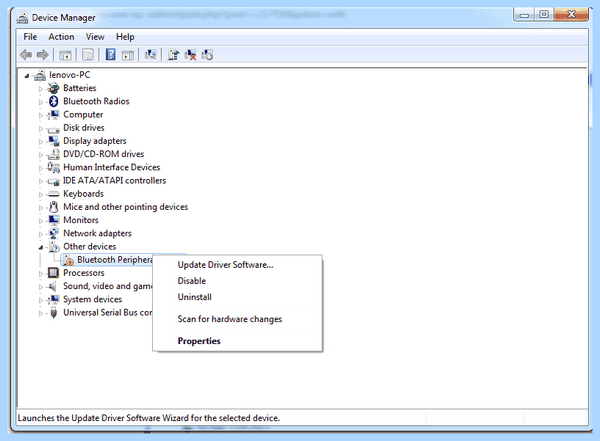
Task: Click the Bluetooth Peripheral warning icon
Action: pyautogui.click(x=68, y=260)
